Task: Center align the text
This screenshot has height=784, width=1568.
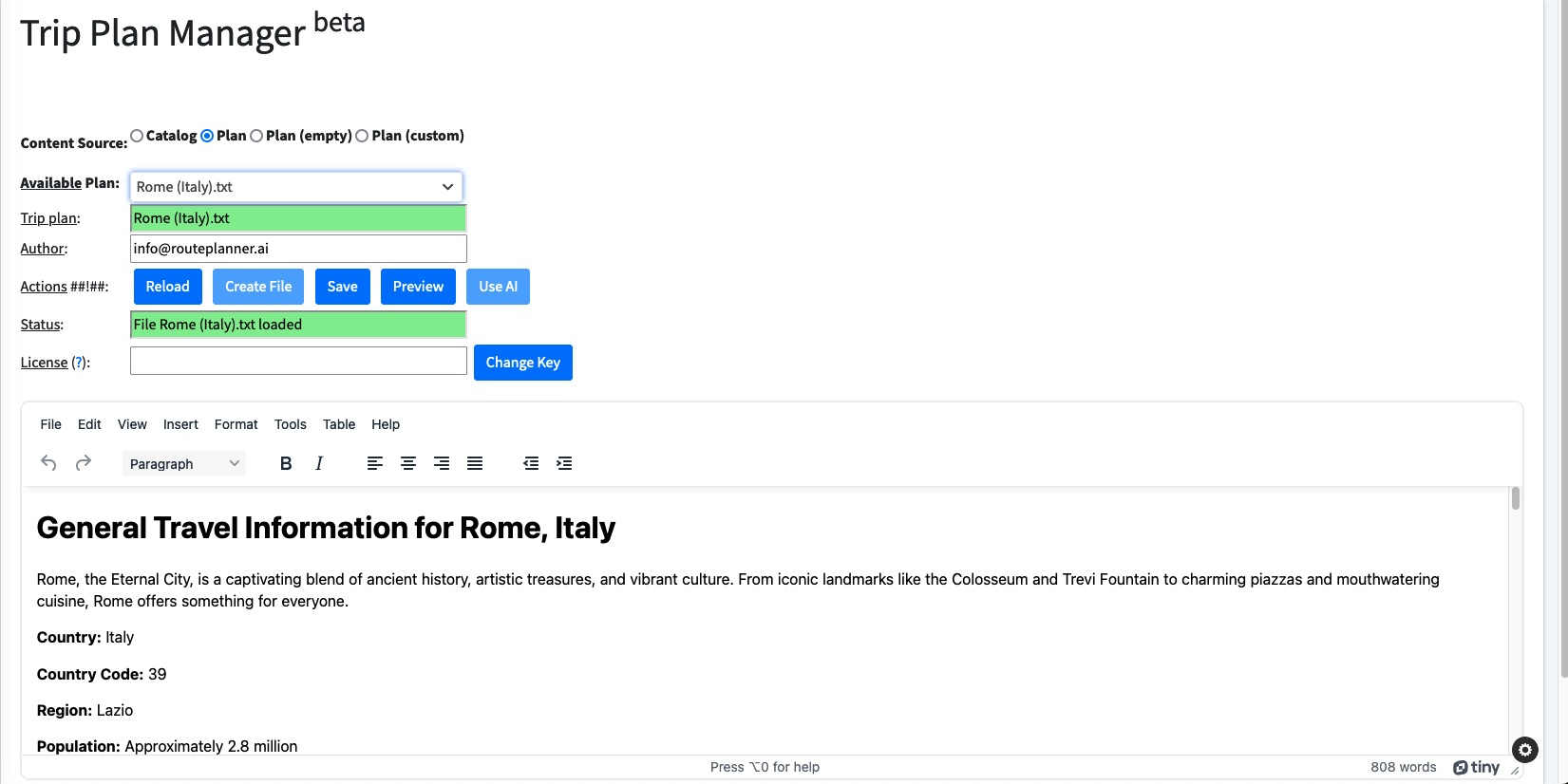Action: [408, 463]
